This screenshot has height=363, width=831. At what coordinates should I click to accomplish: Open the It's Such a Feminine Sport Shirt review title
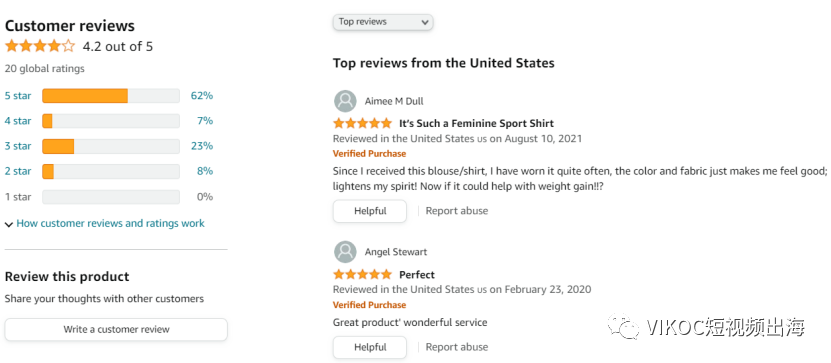[x=476, y=123]
